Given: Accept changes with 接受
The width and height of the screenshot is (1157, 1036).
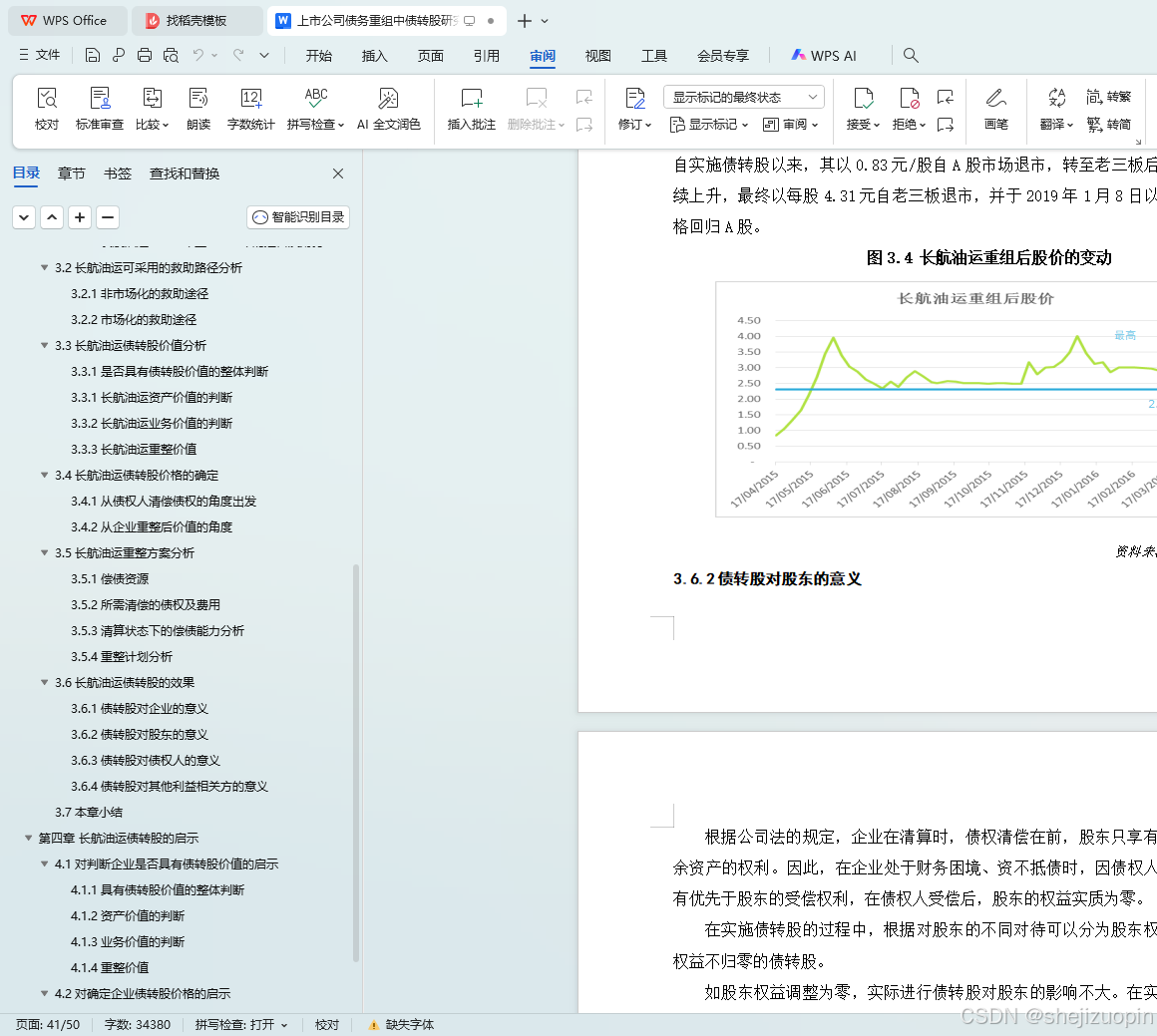Looking at the screenshot, I should point(863,109).
